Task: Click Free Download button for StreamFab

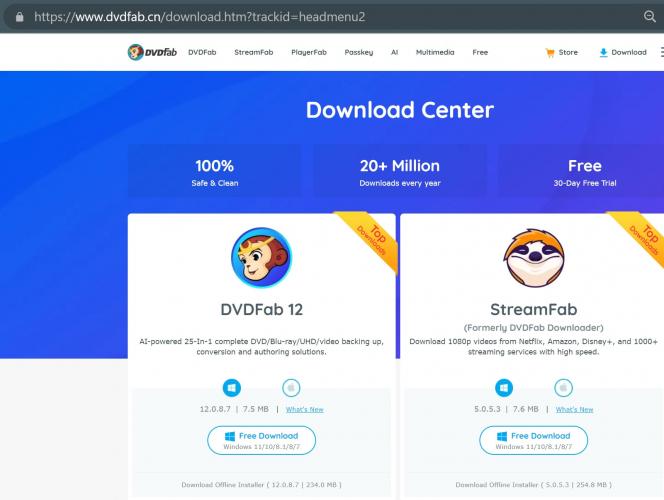Action: coord(534,440)
